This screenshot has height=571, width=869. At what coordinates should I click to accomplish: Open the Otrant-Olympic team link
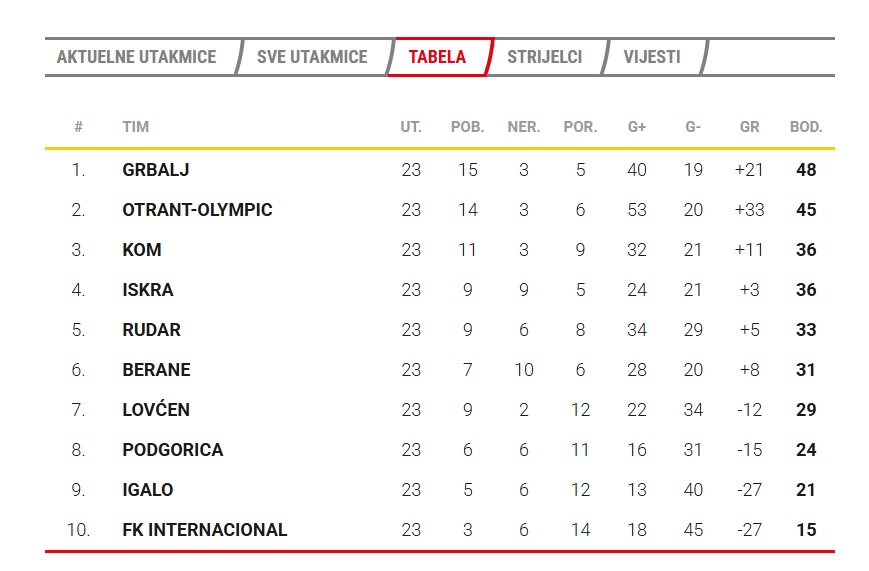point(197,210)
